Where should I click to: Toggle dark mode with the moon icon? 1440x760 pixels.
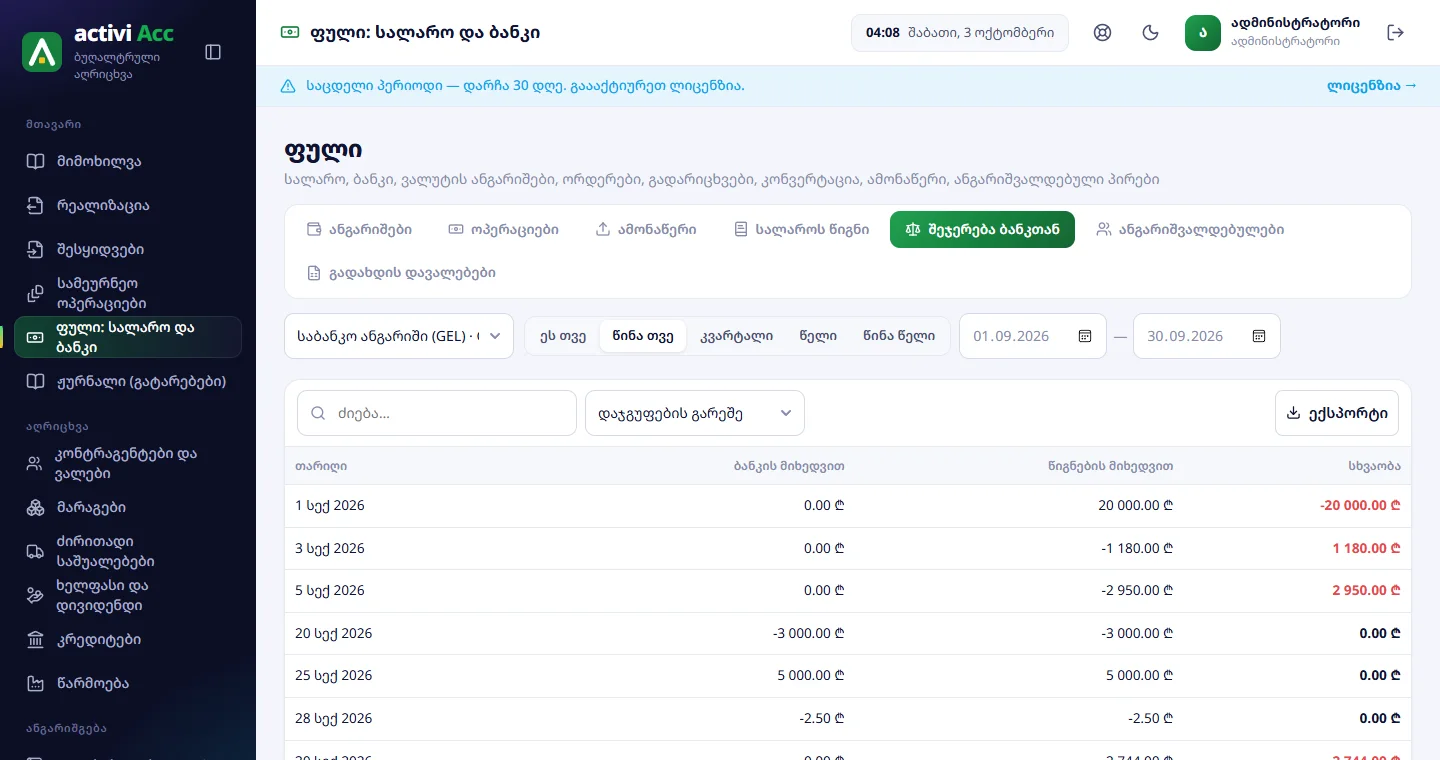[x=1151, y=33]
